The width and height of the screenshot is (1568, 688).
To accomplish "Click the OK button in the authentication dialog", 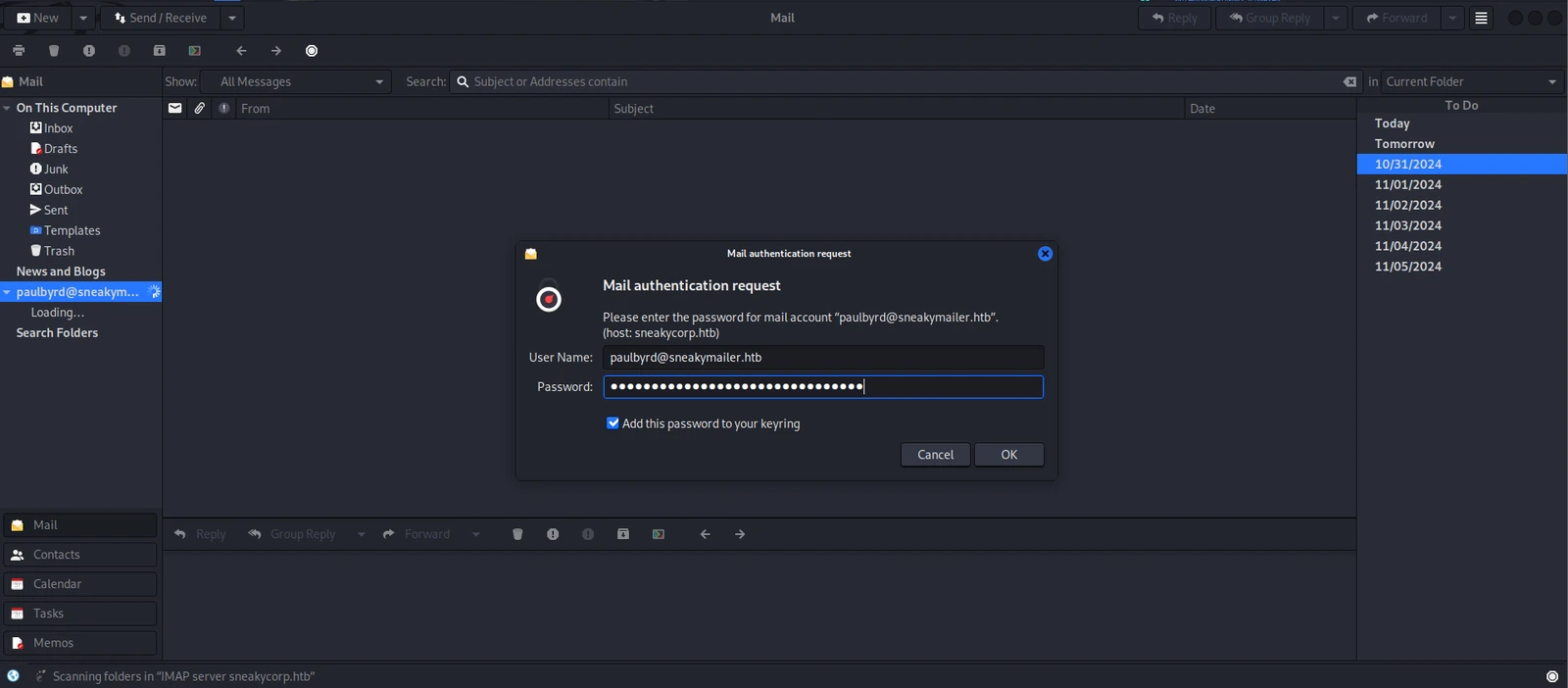I will (x=1008, y=455).
